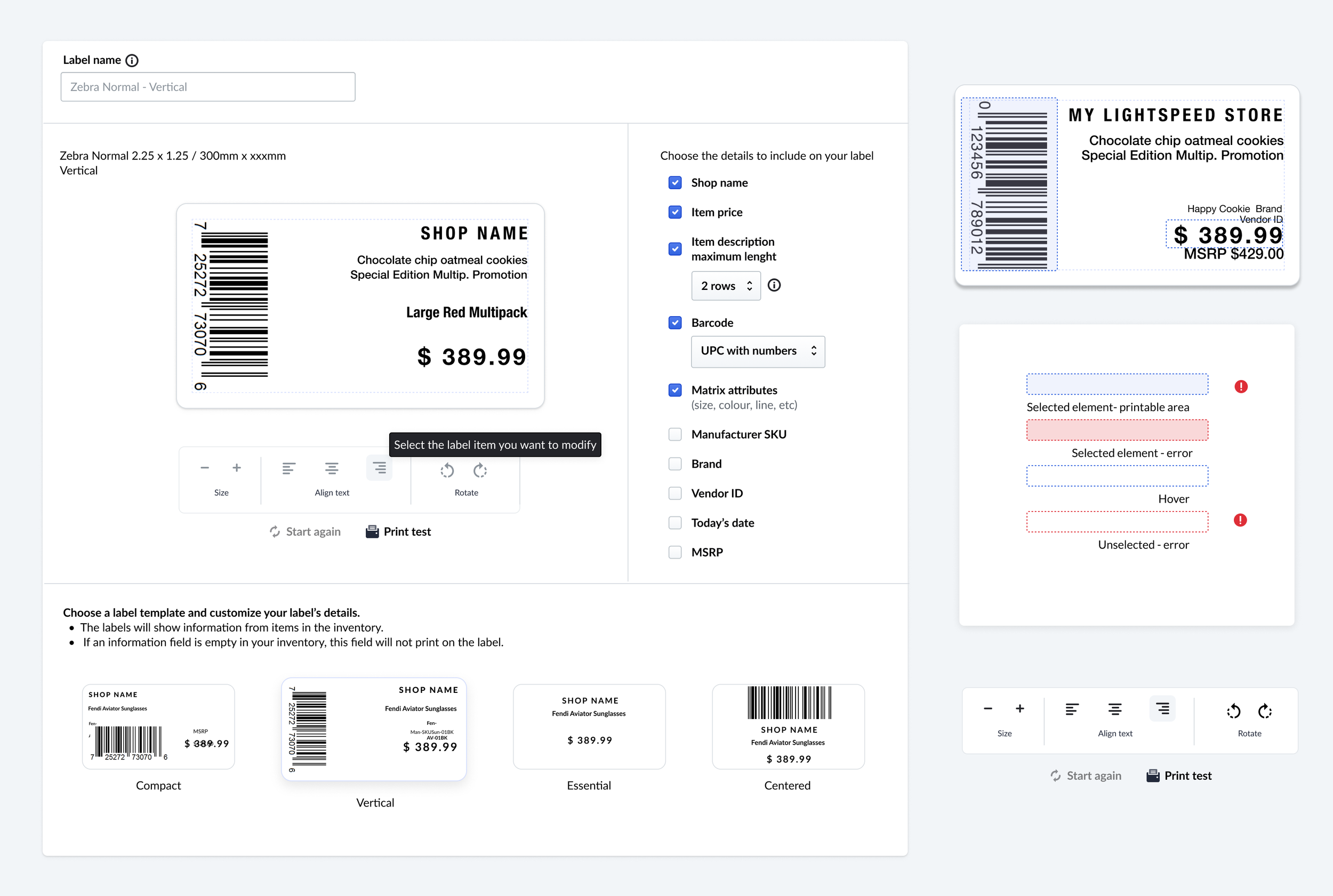Enable the Manufacturer SKU checkbox

(x=675, y=434)
